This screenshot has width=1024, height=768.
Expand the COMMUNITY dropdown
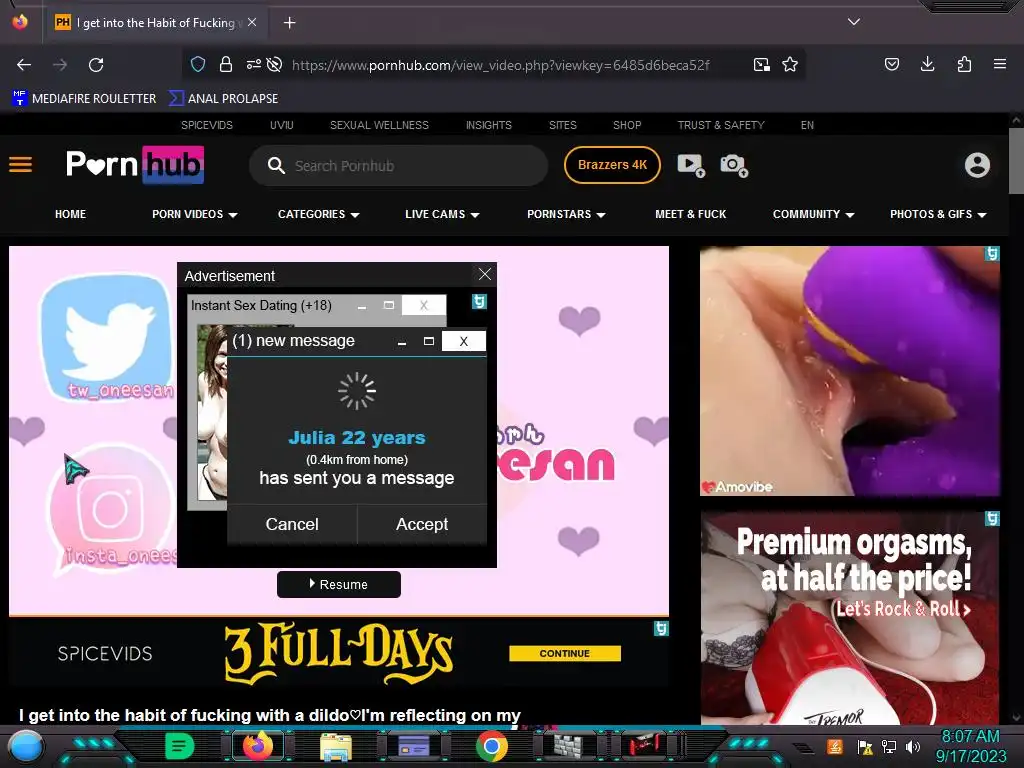pyautogui.click(x=814, y=214)
